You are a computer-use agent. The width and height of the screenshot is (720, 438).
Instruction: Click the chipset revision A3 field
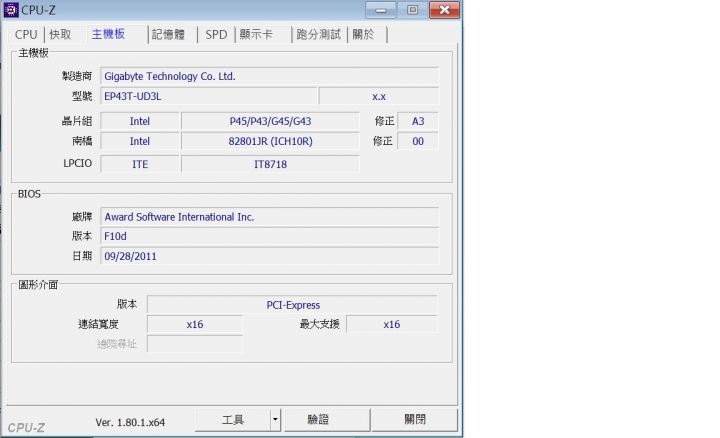[x=418, y=121]
